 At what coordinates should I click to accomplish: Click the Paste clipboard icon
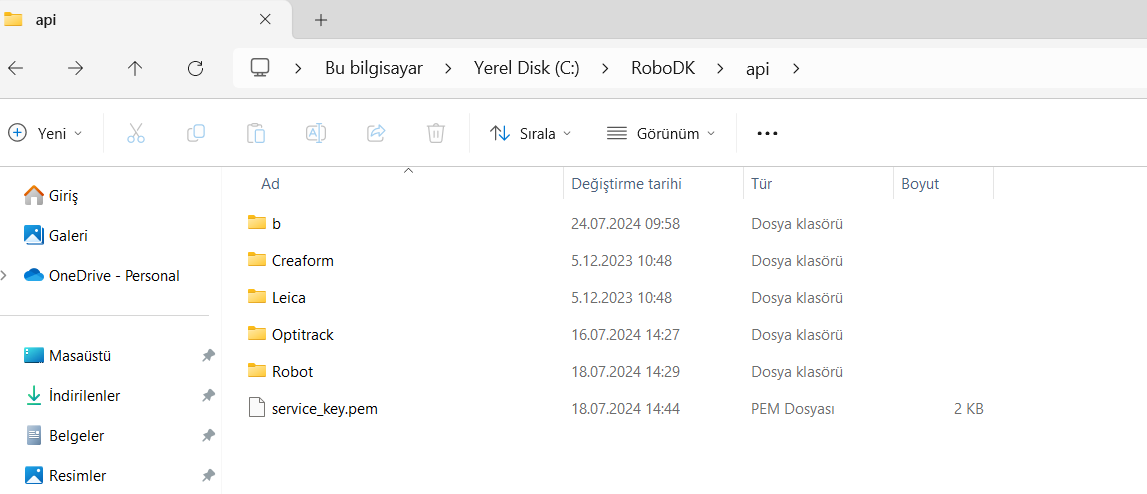256,133
